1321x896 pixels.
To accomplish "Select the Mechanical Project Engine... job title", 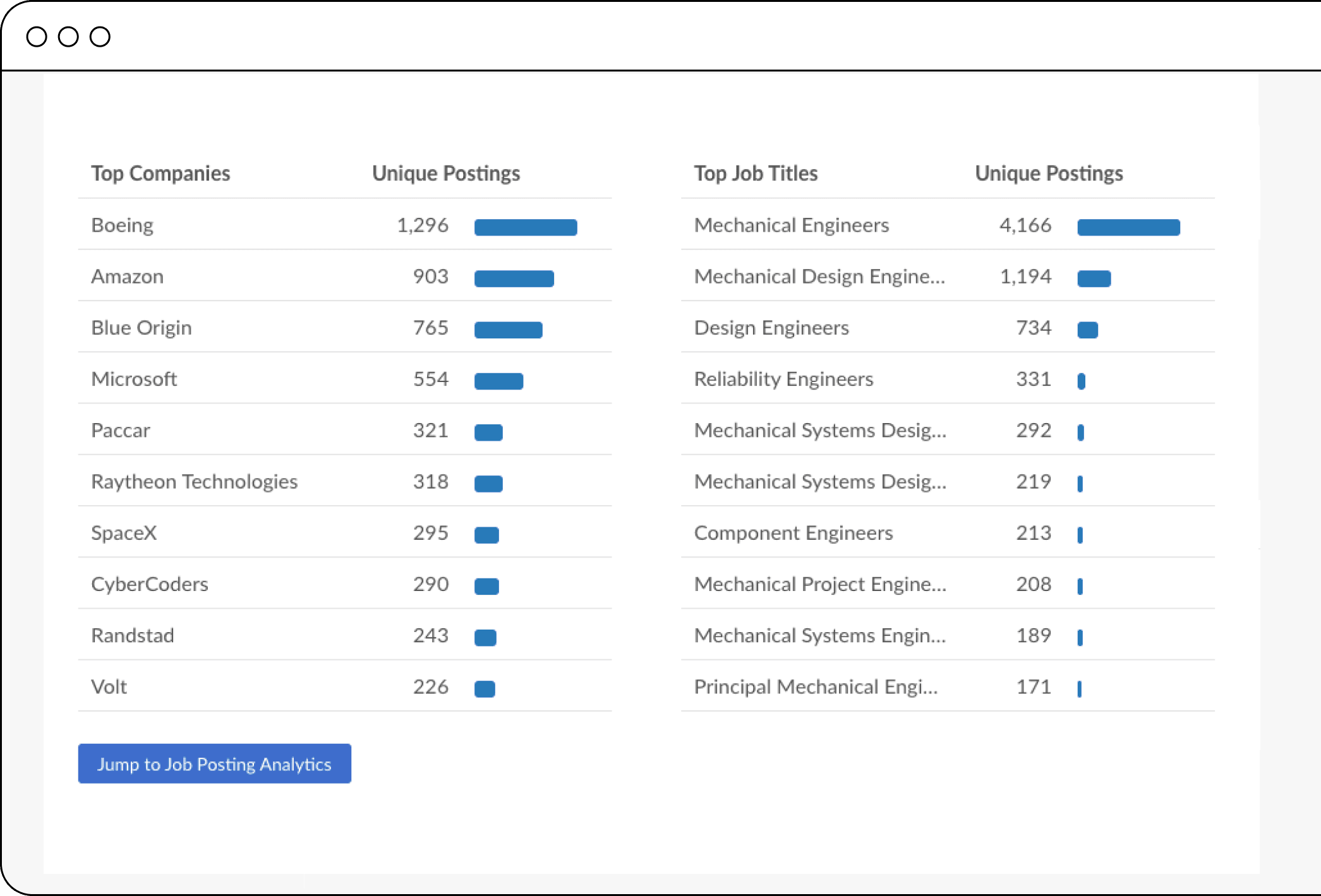I will (x=820, y=584).
